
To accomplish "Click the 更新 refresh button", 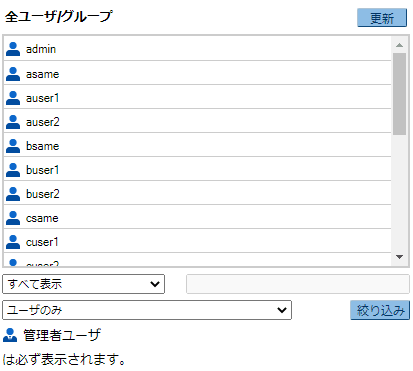I will (382, 18).
